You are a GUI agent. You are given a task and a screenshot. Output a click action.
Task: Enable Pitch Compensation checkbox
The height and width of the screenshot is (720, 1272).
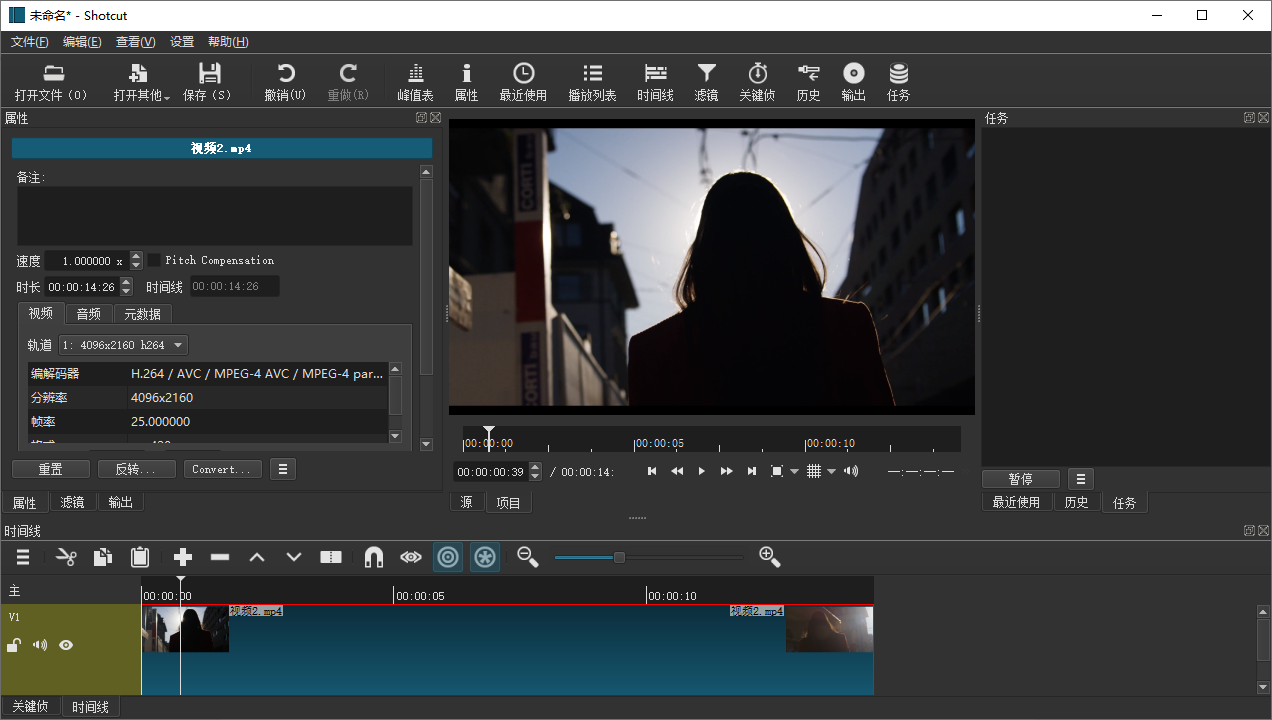[x=154, y=260]
